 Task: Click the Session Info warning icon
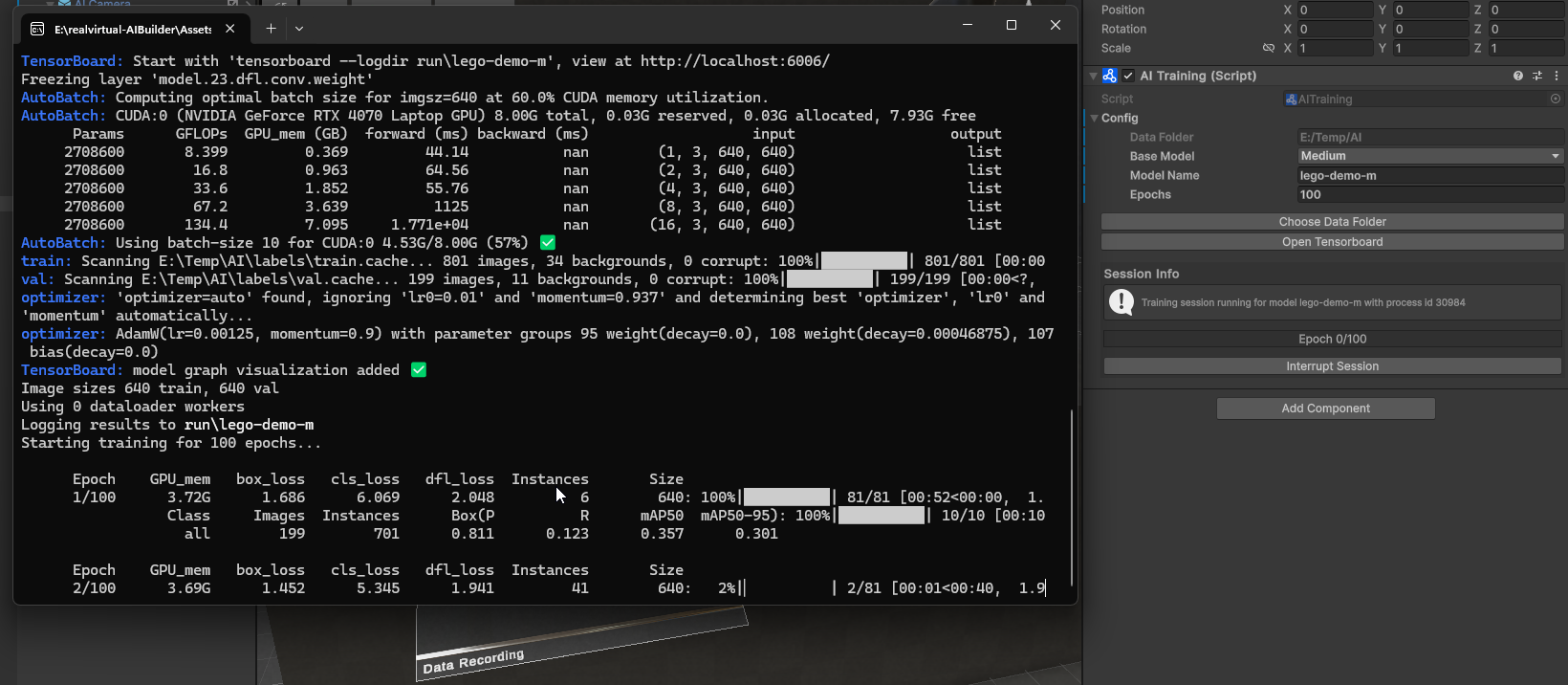1121,302
